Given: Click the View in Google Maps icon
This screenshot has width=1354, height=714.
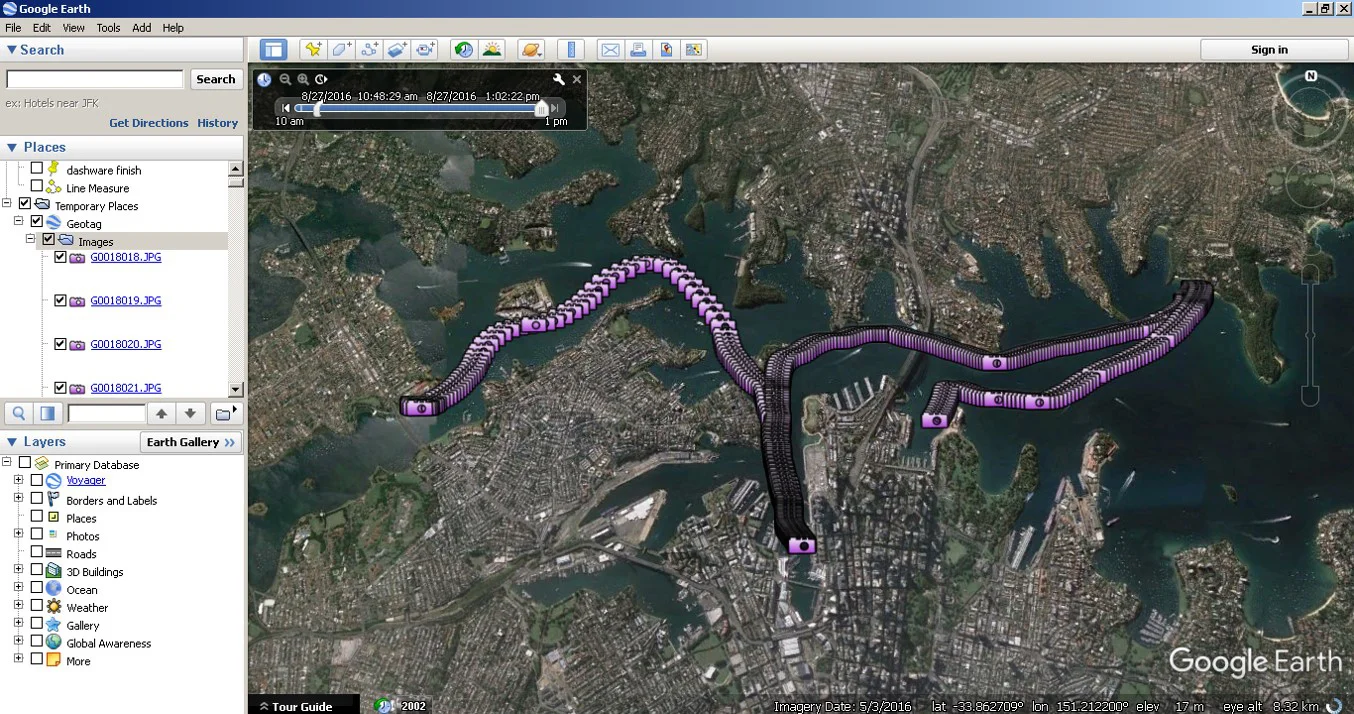Looking at the screenshot, I should point(694,49).
